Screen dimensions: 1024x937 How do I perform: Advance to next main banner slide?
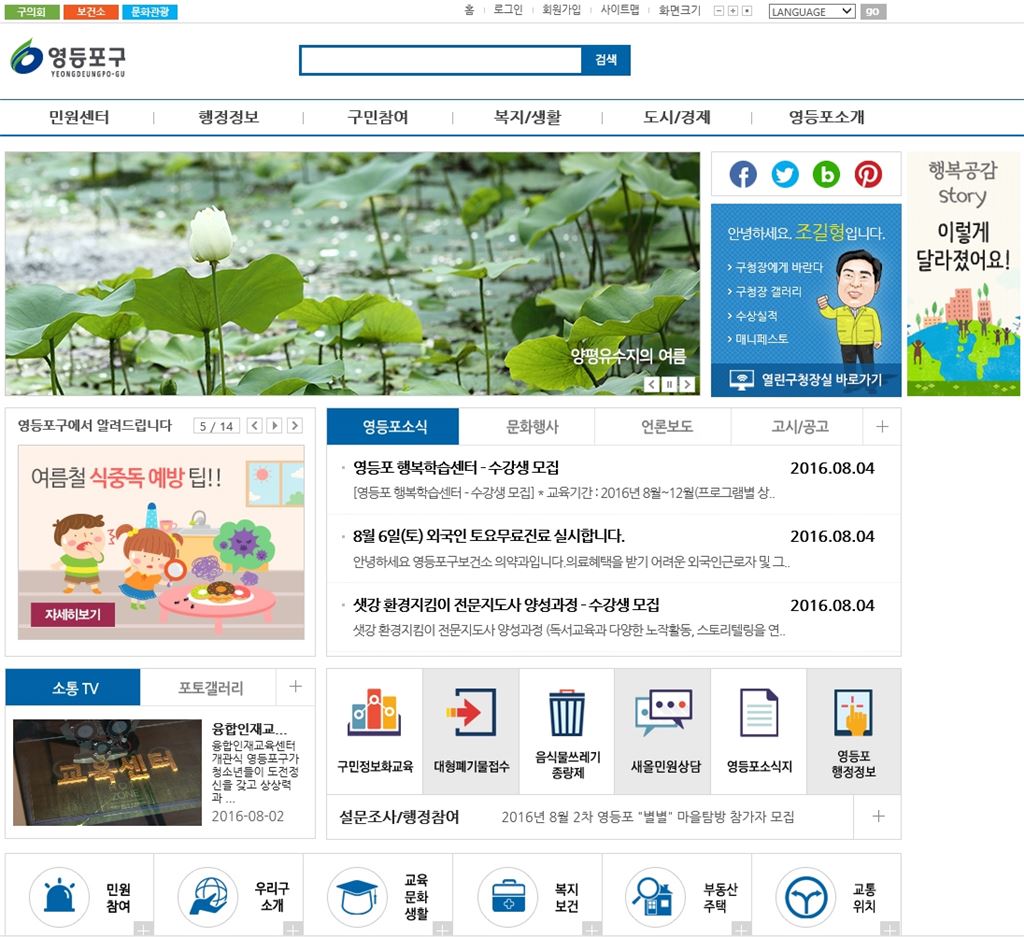point(687,384)
